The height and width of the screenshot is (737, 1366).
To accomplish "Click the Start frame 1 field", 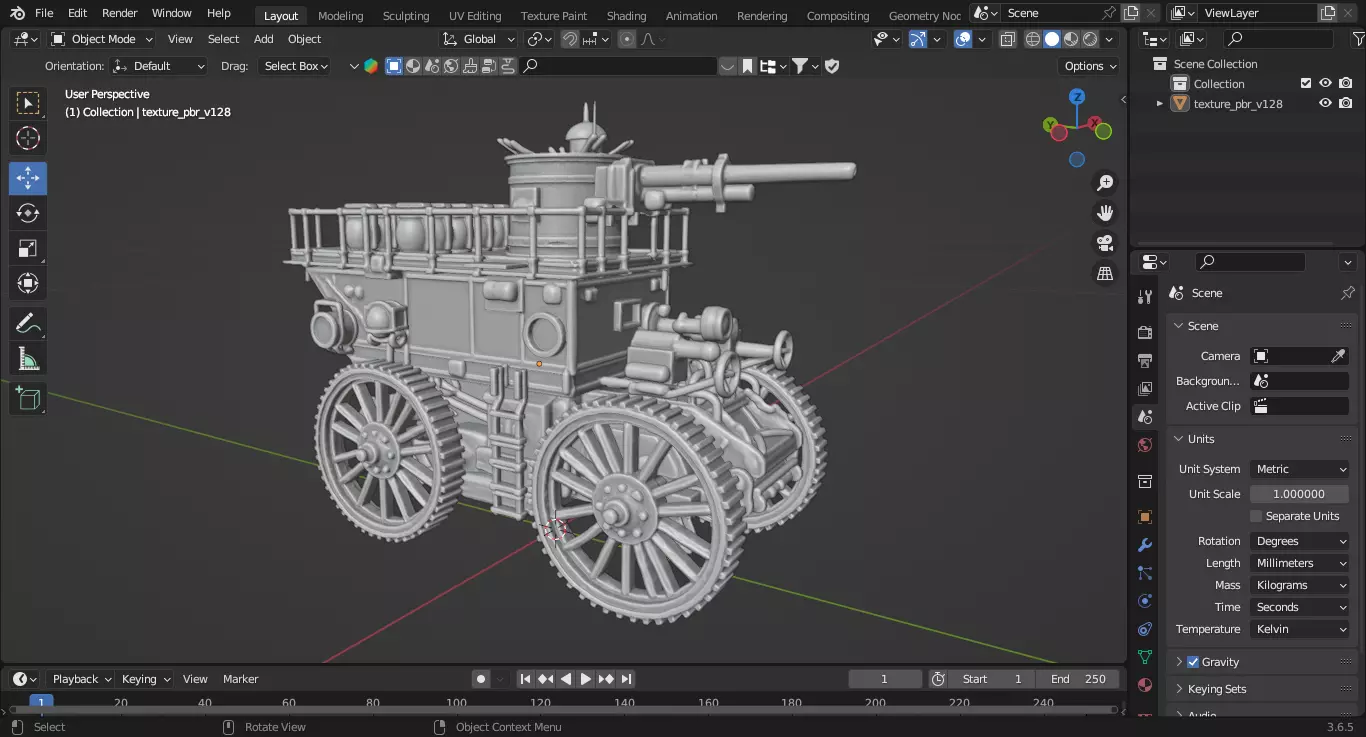I will [992, 679].
